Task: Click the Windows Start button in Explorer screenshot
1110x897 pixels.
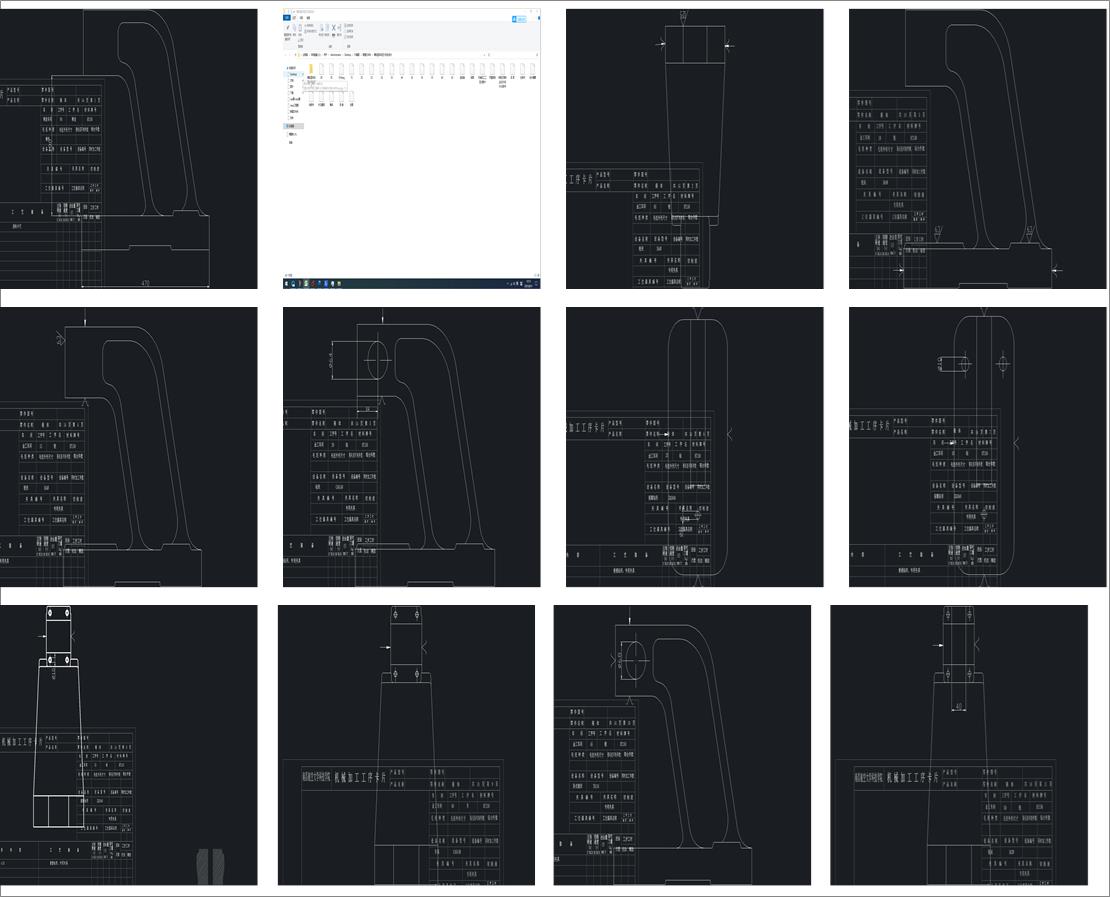Action: tap(286, 284)
